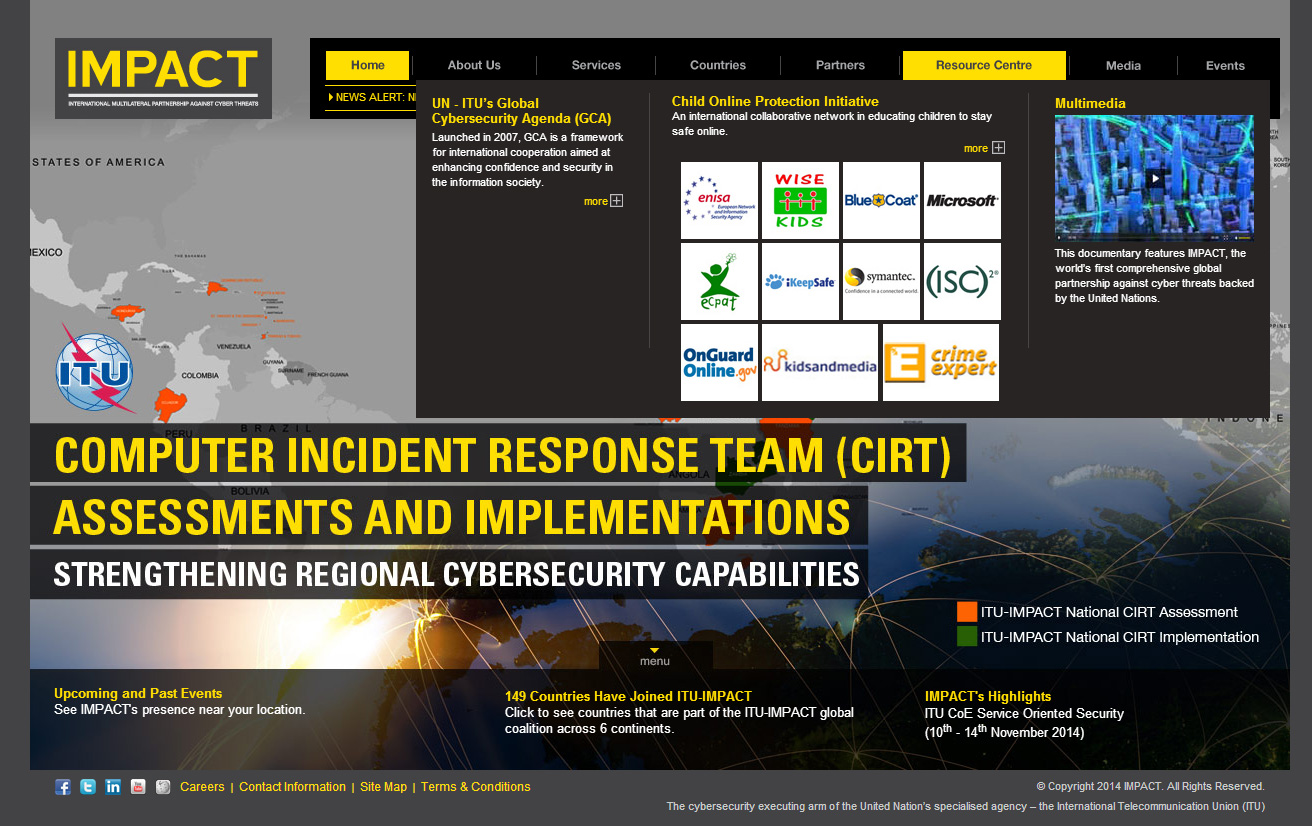Click the small play button in video controls
1312x826 pixels.
tap(1059, 238)
